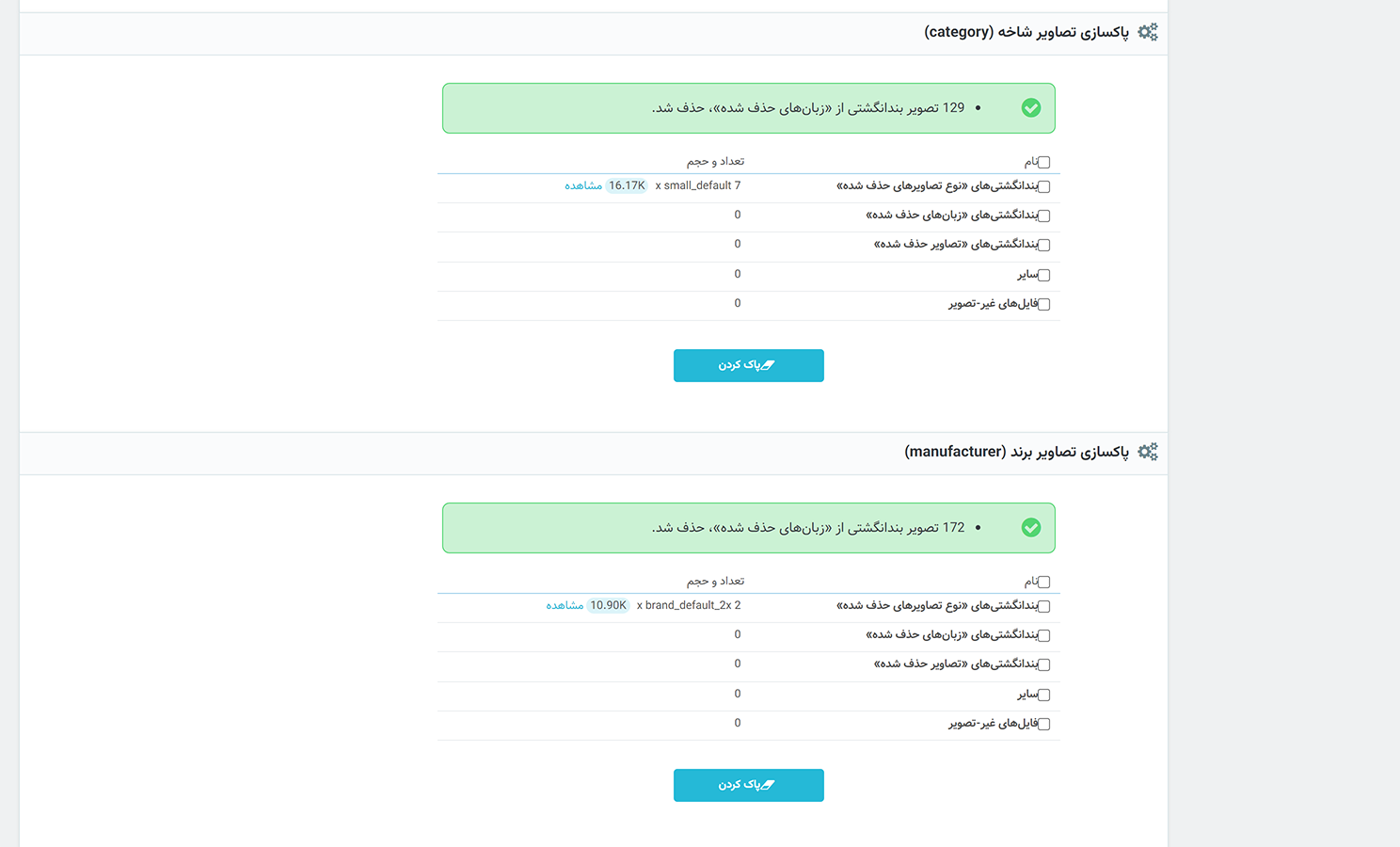This screenshot has height=847, width=1400.
Task: Click the gears icon beside category image cleanup heading
Action: coord(1148,32)
